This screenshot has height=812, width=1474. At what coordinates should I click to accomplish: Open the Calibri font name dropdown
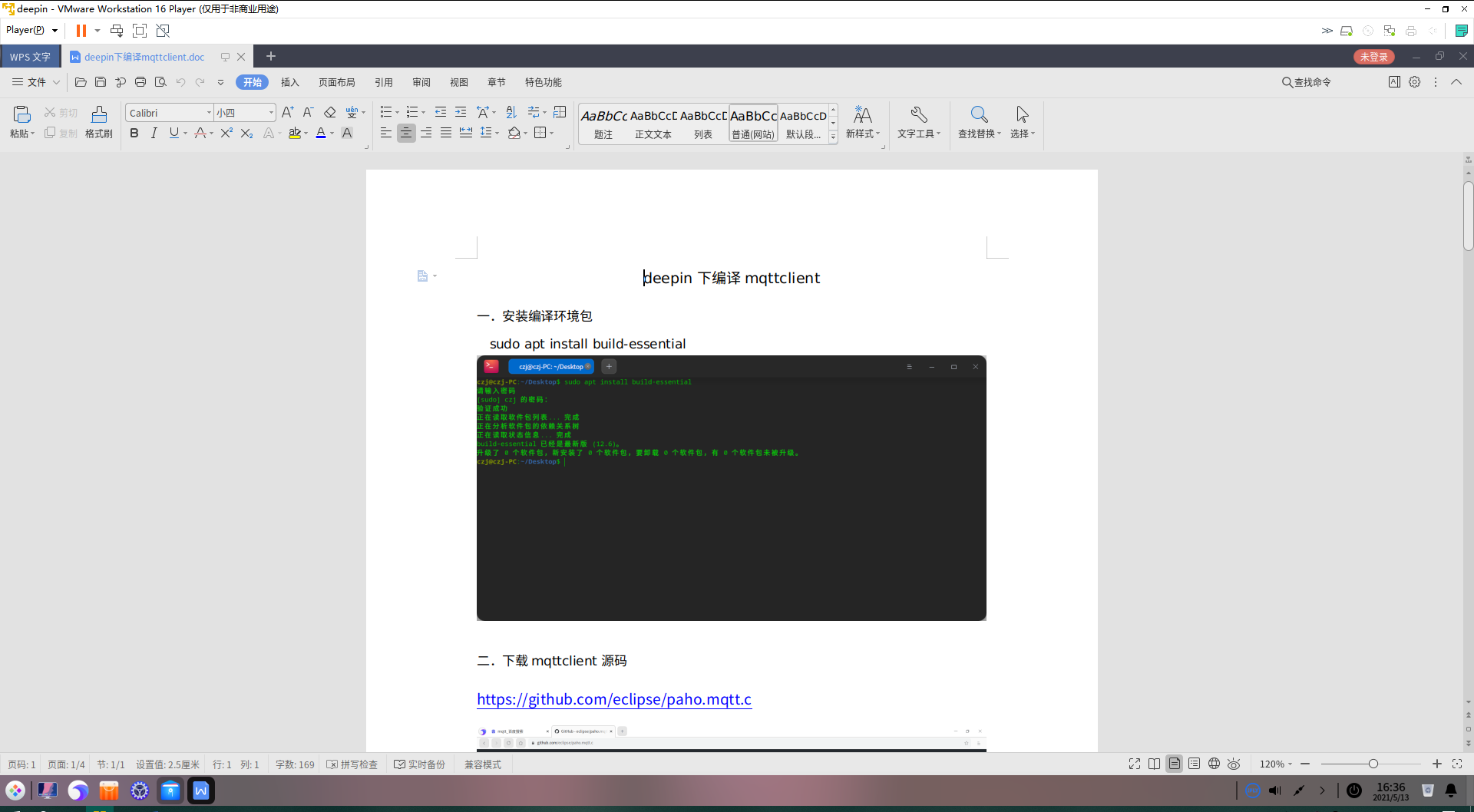coord(209,113)
